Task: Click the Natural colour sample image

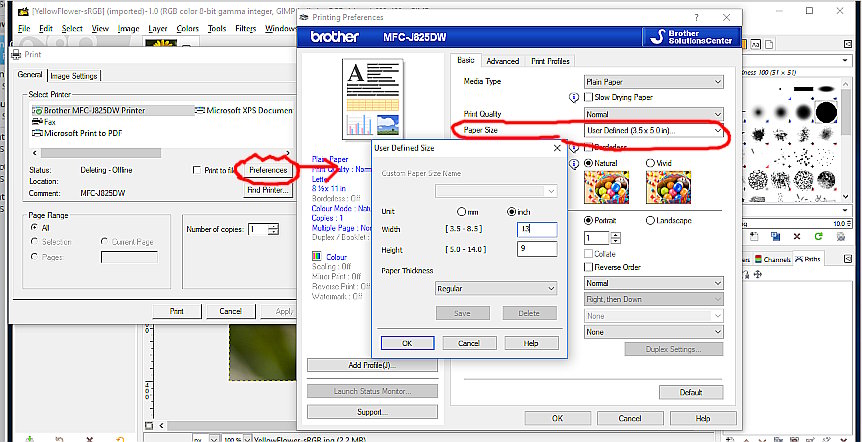Action: [x=606, y=187]
